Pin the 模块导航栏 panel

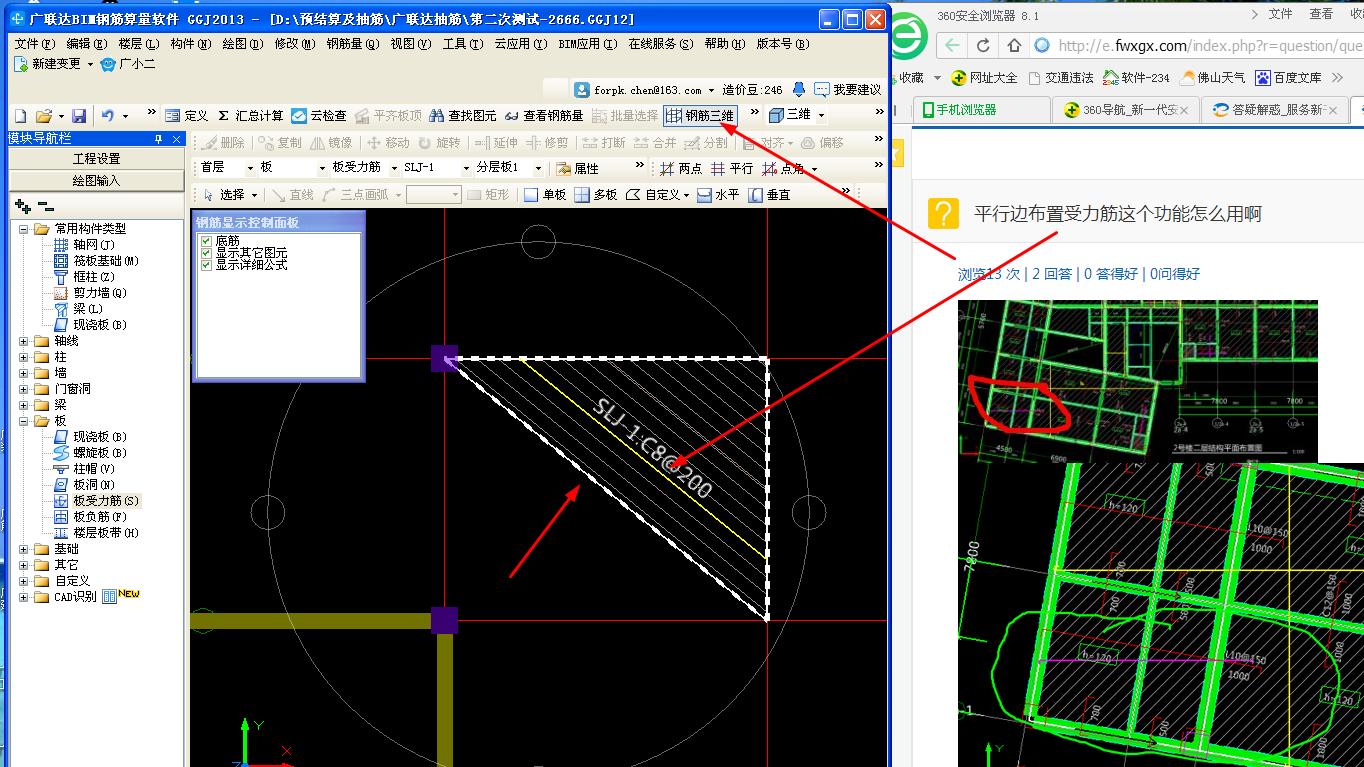point(158,139)
